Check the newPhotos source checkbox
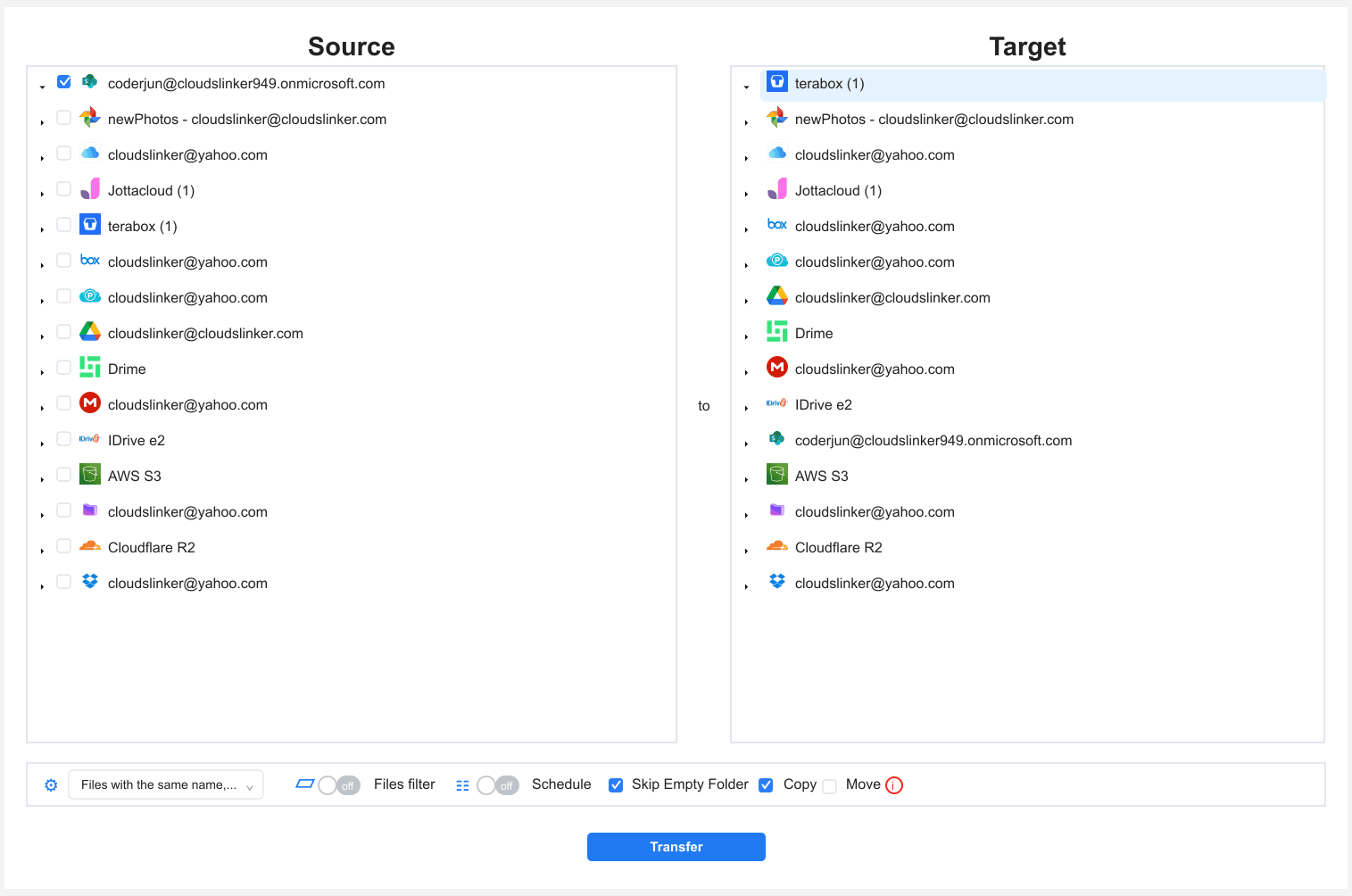This screenshot has width=1352, height=896. click(64, 117)
